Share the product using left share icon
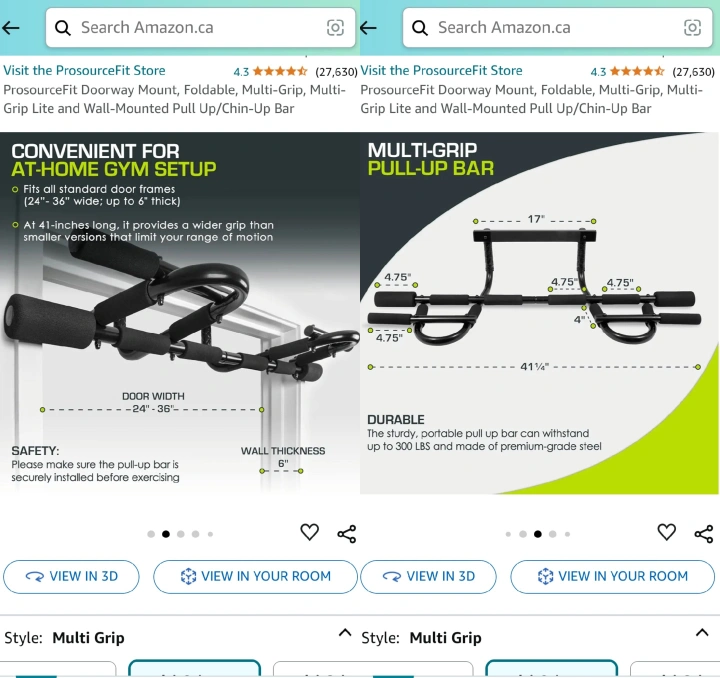This screenshot has width=720, height=678. [347, 534]
